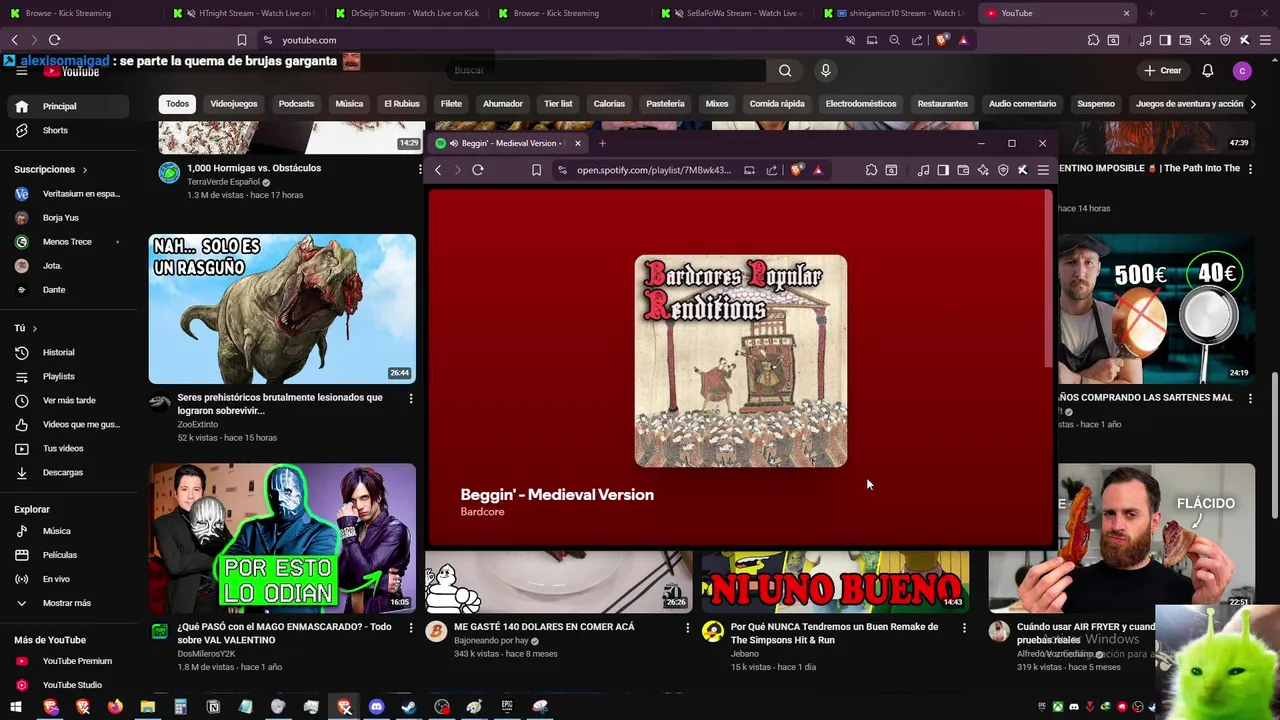Open the ZooExtinto channel link

(x=197, y=424)
